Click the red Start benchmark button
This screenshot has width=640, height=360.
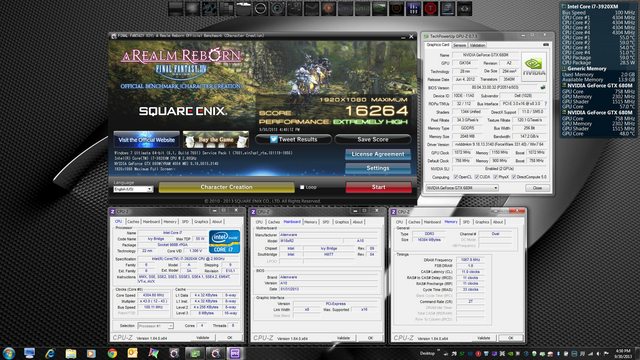378,187
